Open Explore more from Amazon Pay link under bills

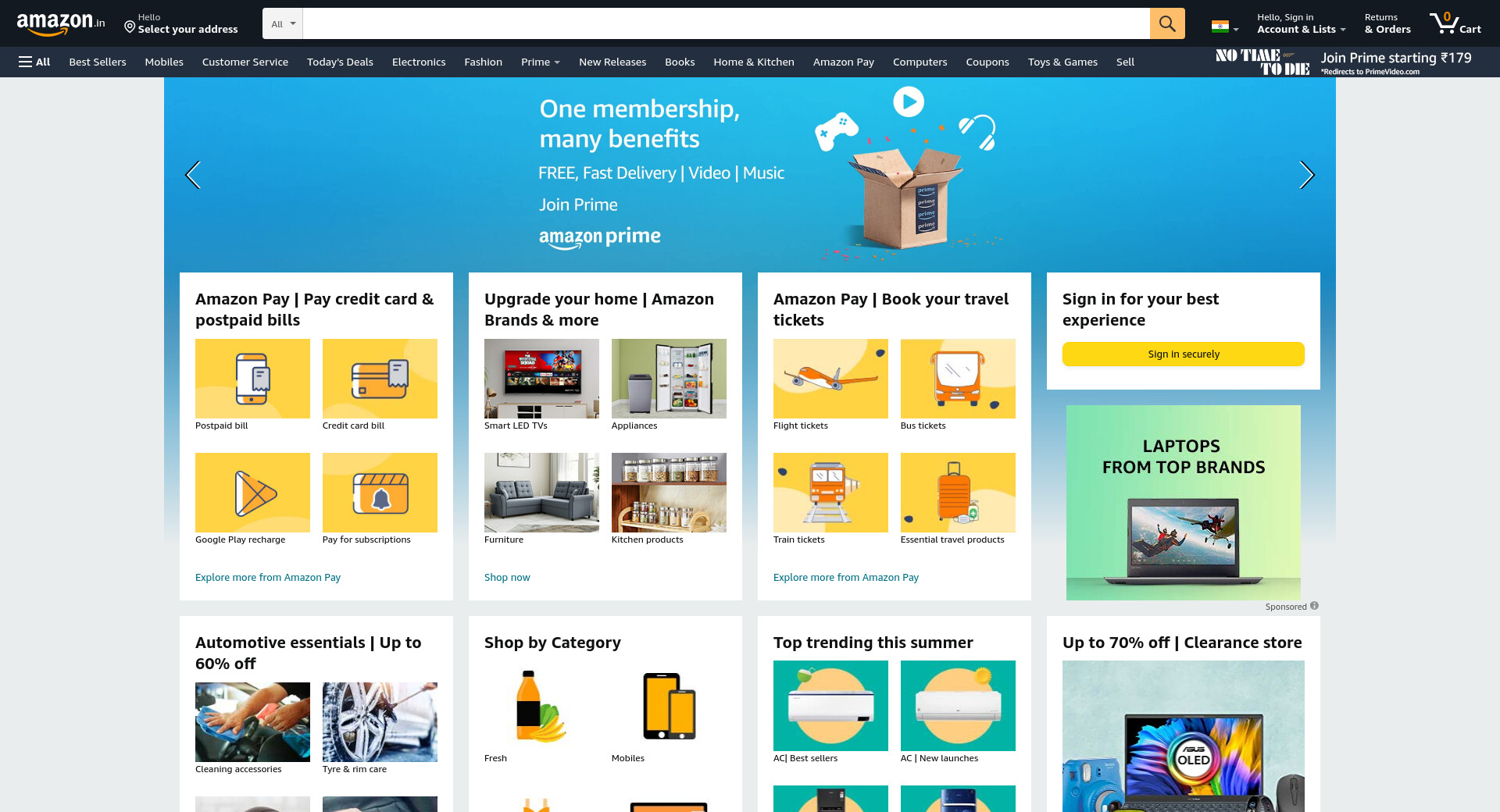point(268,577)
